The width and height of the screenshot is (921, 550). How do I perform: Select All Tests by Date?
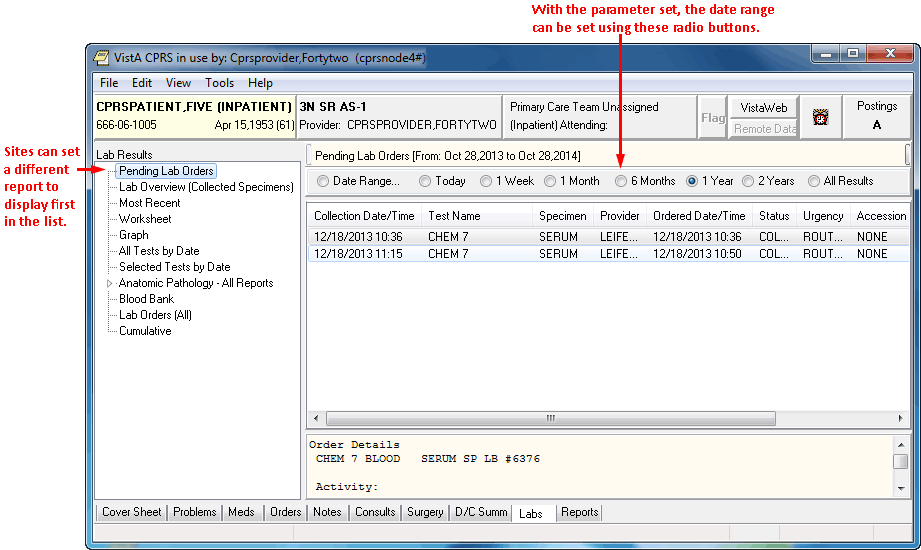(x=159, y=251)
